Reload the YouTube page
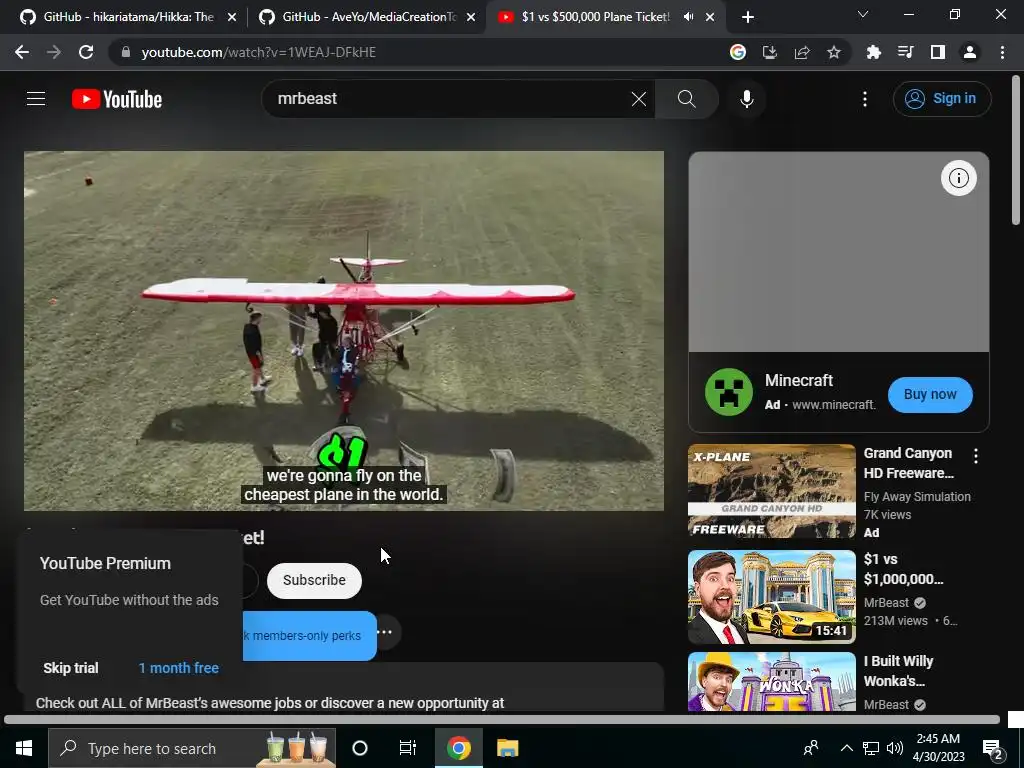 (86, 52)
